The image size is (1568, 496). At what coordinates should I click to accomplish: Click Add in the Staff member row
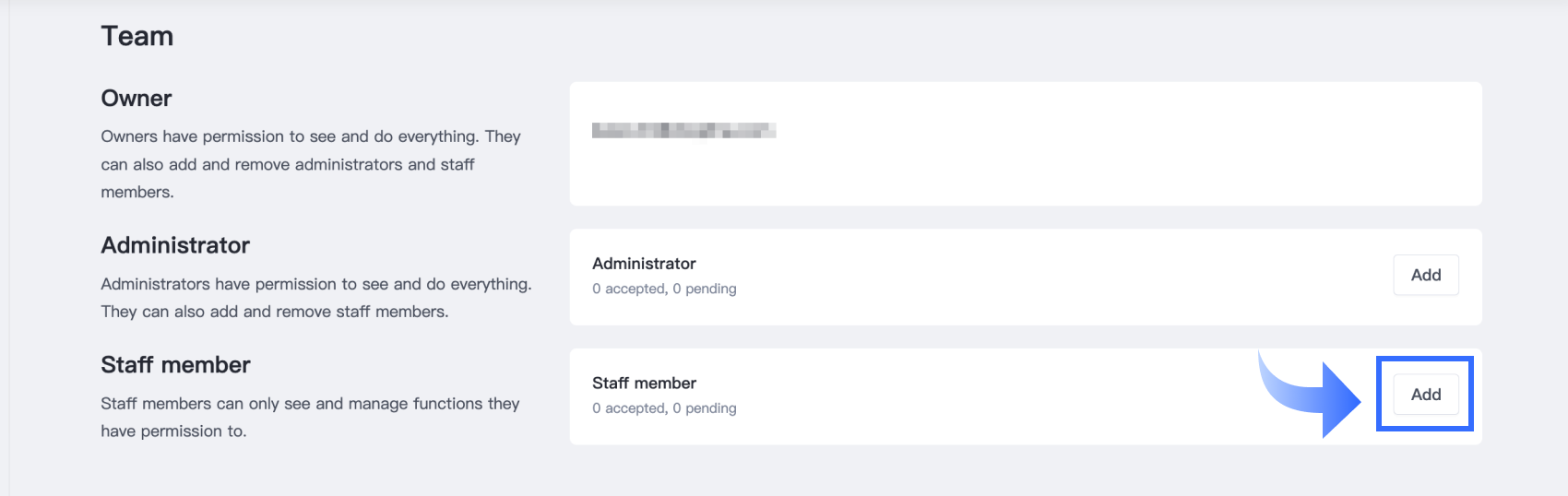(1425, 395)
